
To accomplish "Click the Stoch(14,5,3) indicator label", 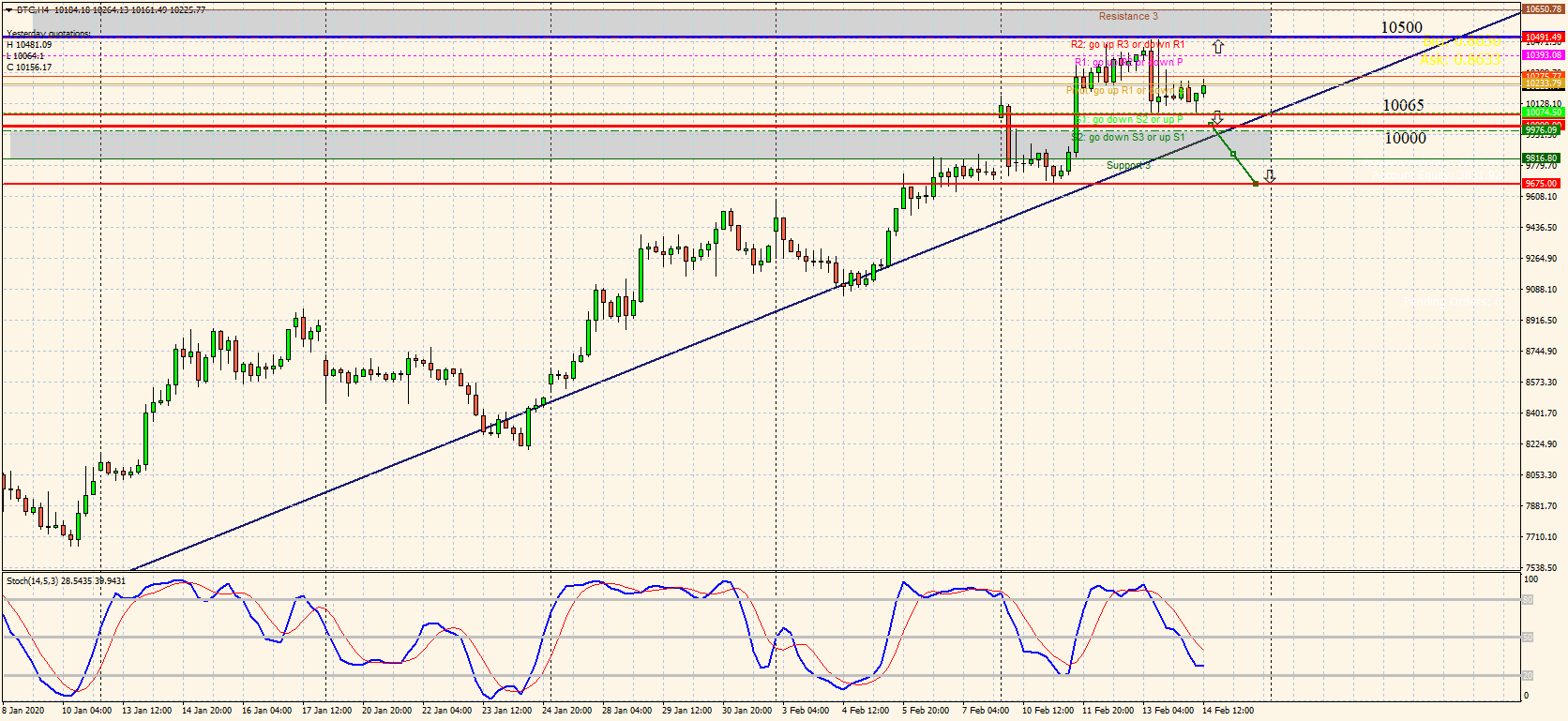I will click(66, 581).
